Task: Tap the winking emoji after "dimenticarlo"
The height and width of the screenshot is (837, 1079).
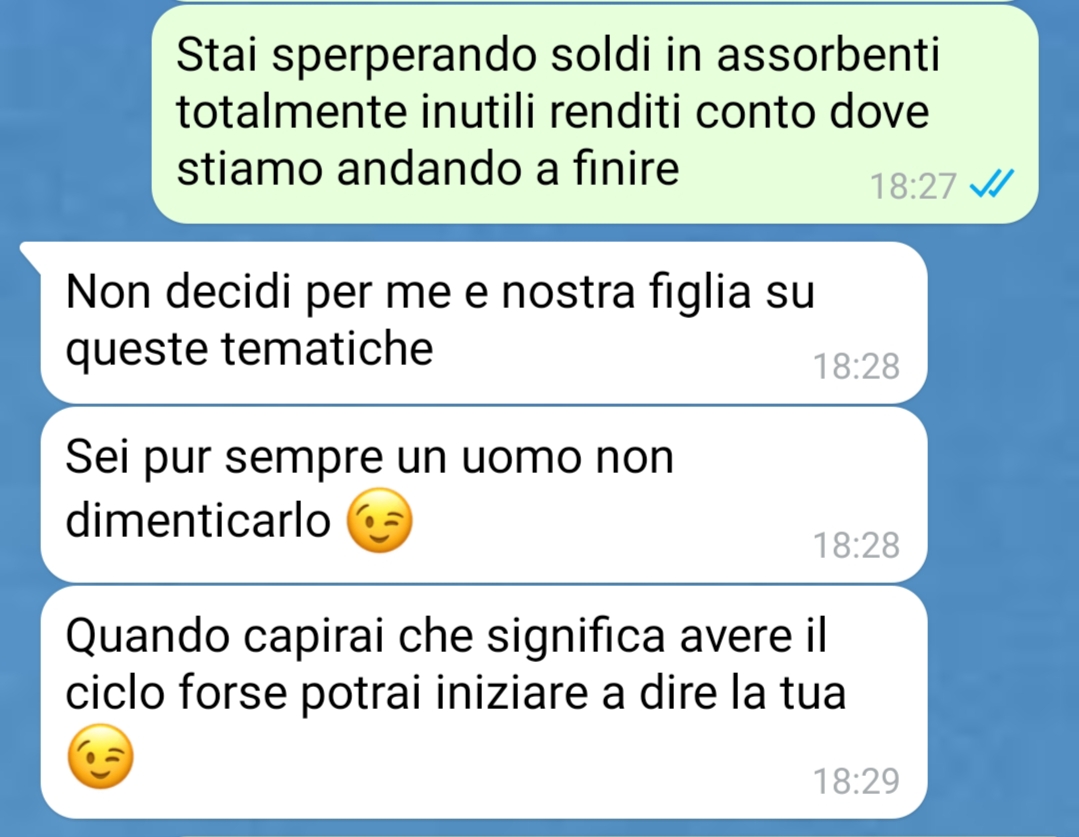Action: 379,520
